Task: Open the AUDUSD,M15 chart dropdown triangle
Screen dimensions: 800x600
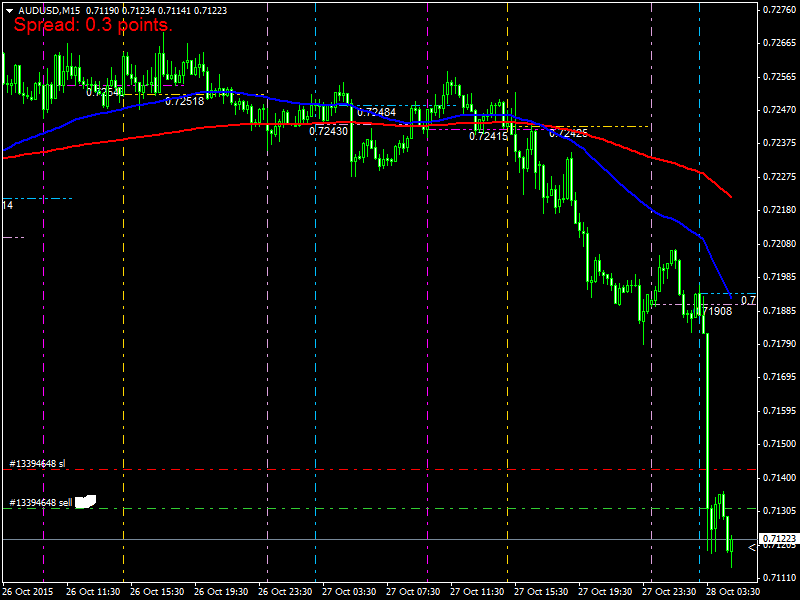Action: pyautogui.click(x=9, y=10)
